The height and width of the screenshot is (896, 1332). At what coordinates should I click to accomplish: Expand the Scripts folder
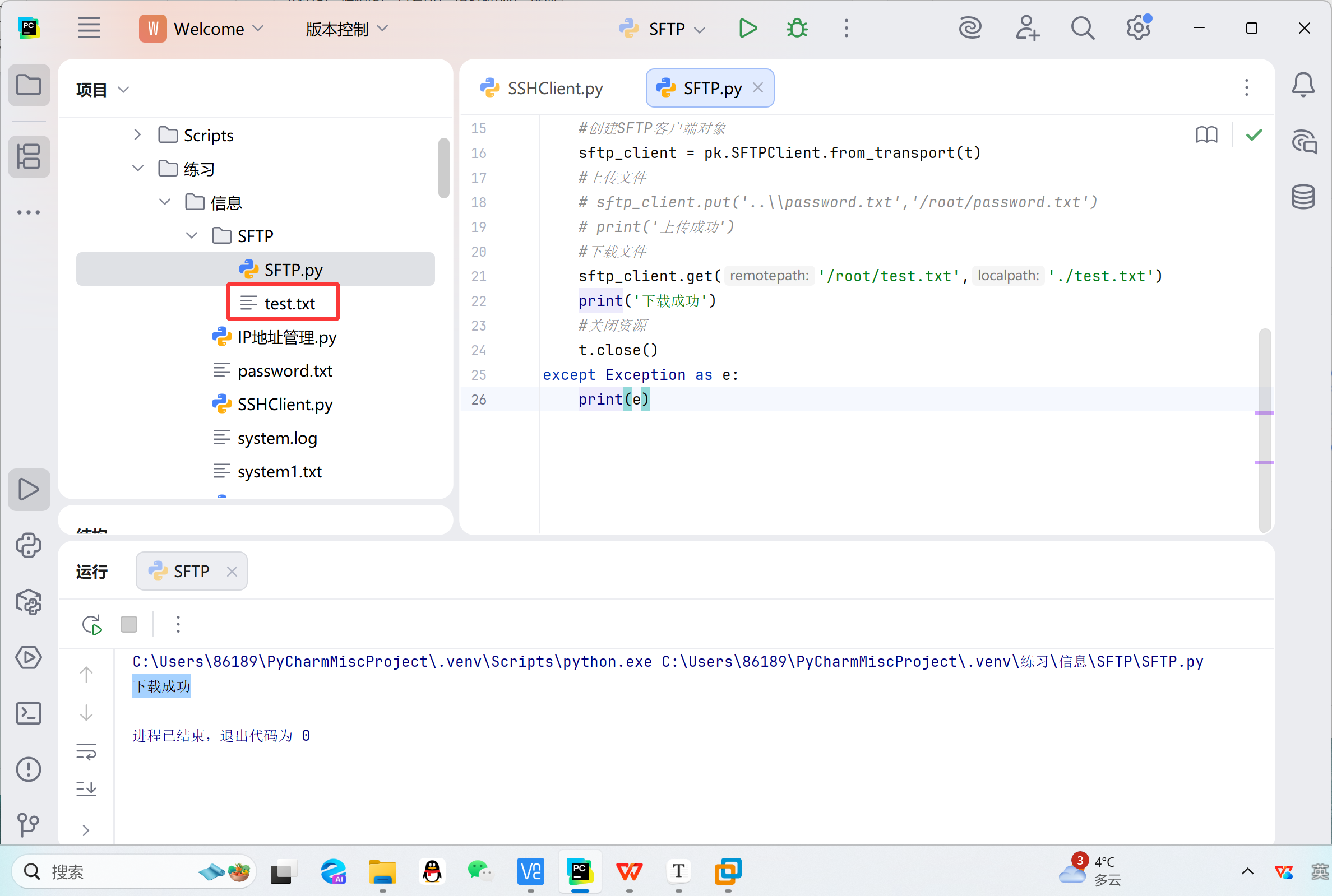(x=137, y=136)
